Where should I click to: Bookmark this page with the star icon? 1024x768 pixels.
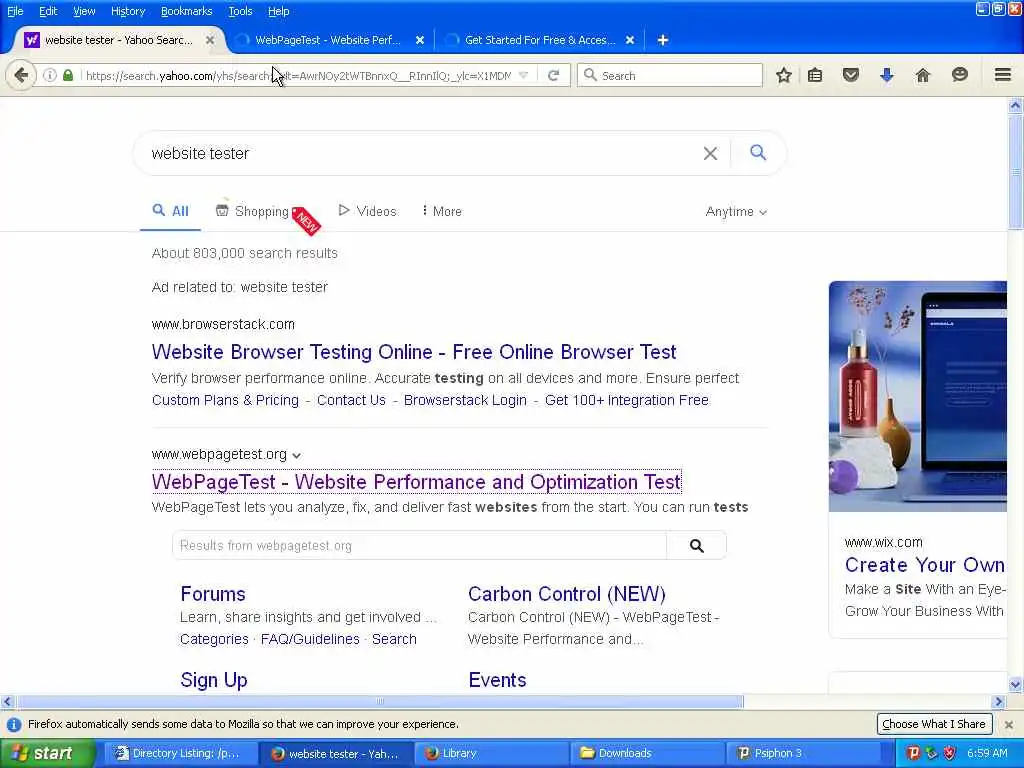click(x=784, y=75)
